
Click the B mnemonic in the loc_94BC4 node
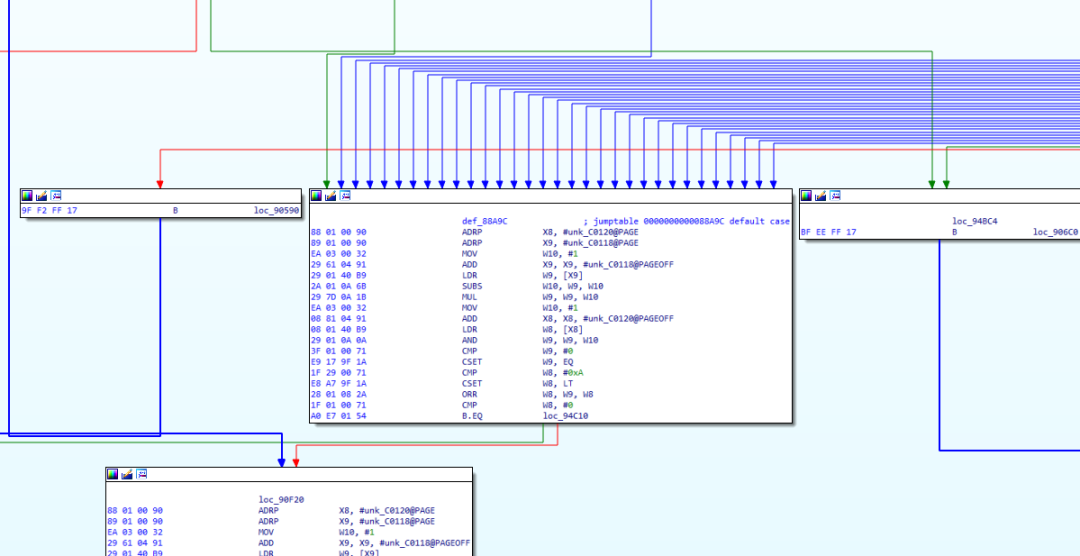(x=955, y=232)
